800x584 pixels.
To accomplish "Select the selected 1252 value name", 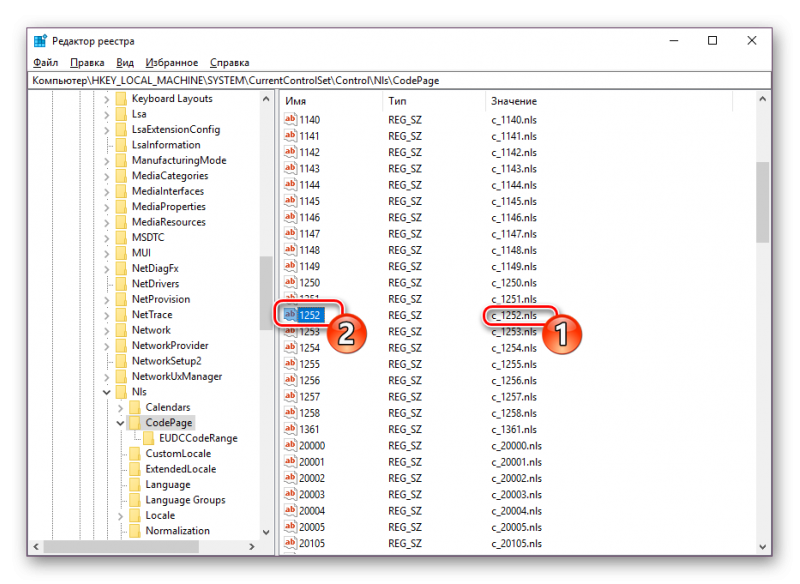I will point(310,315).
